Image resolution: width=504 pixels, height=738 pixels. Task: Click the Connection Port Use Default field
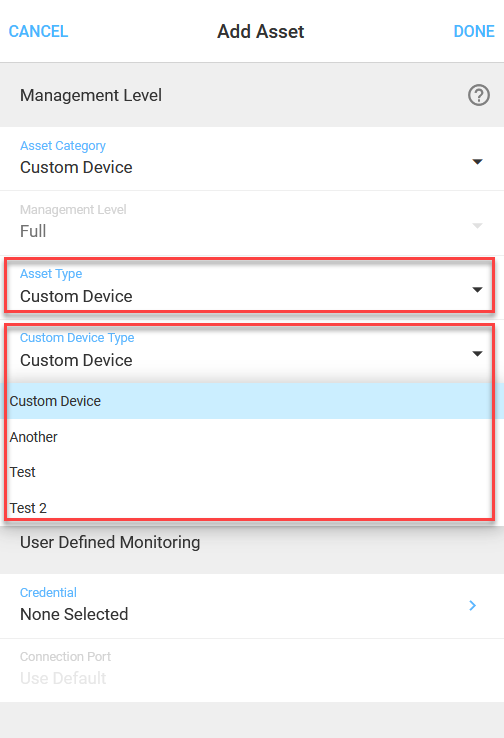pyautogui.click(x=252, y=670)
